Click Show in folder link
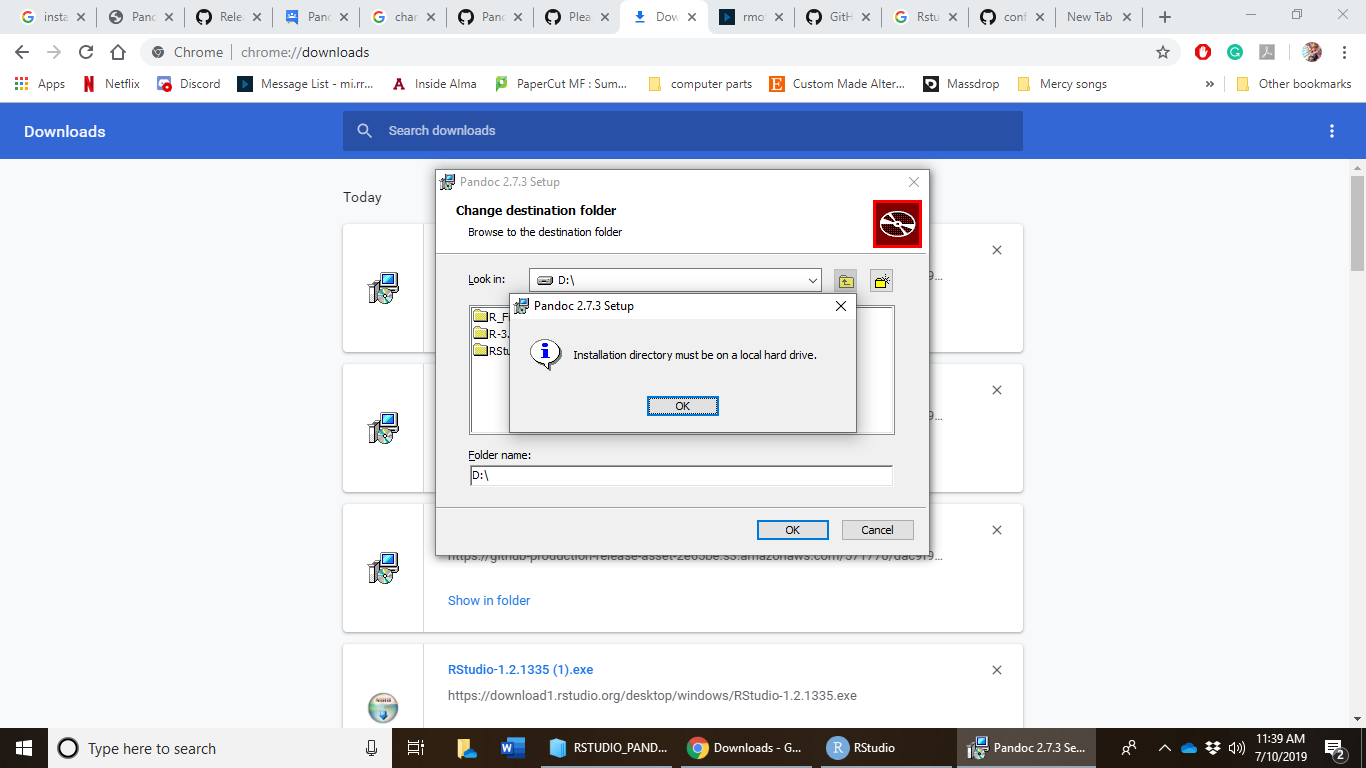1366x768 pixels. pyautogui.click(x=489, y=601)
